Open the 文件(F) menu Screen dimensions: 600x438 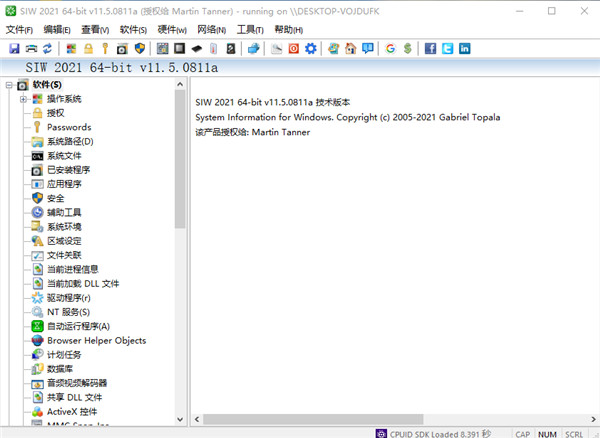point(20,29)
